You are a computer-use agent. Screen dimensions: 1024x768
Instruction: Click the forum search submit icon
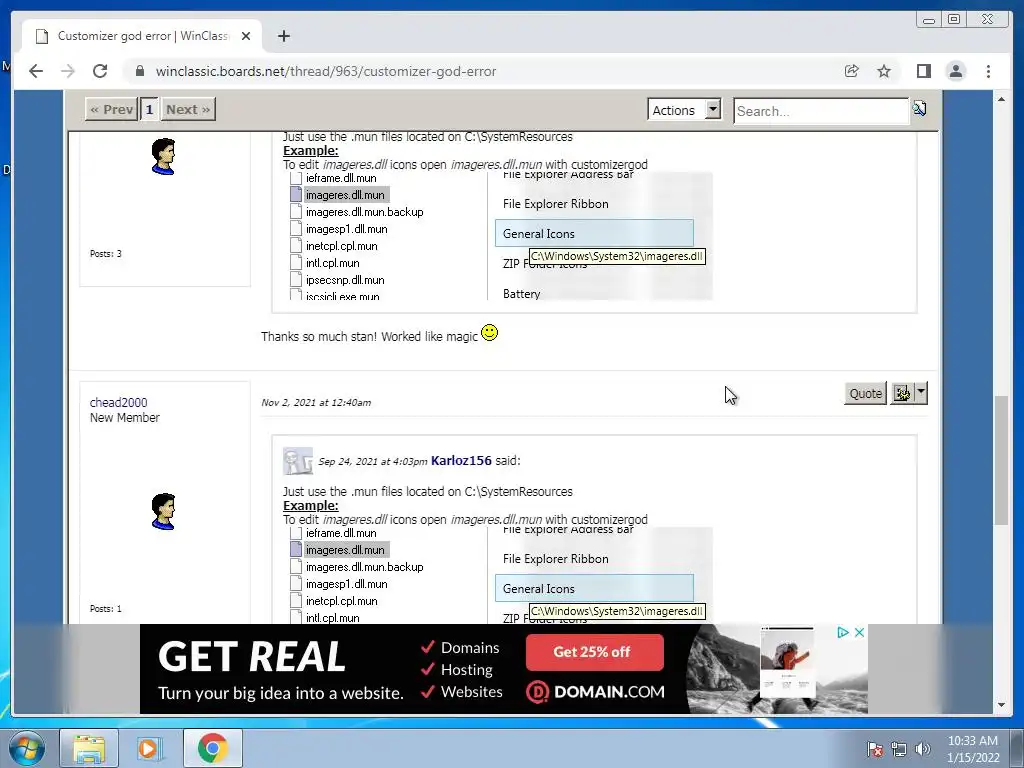tap(920, 108)
